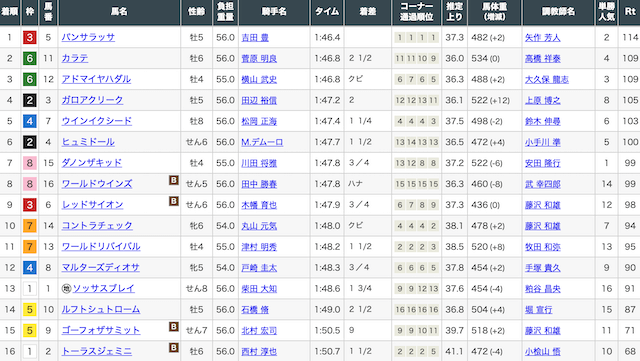Open horse link ワールドウインズ
Viewport: 640px width, 361px height.
(97, 184)
